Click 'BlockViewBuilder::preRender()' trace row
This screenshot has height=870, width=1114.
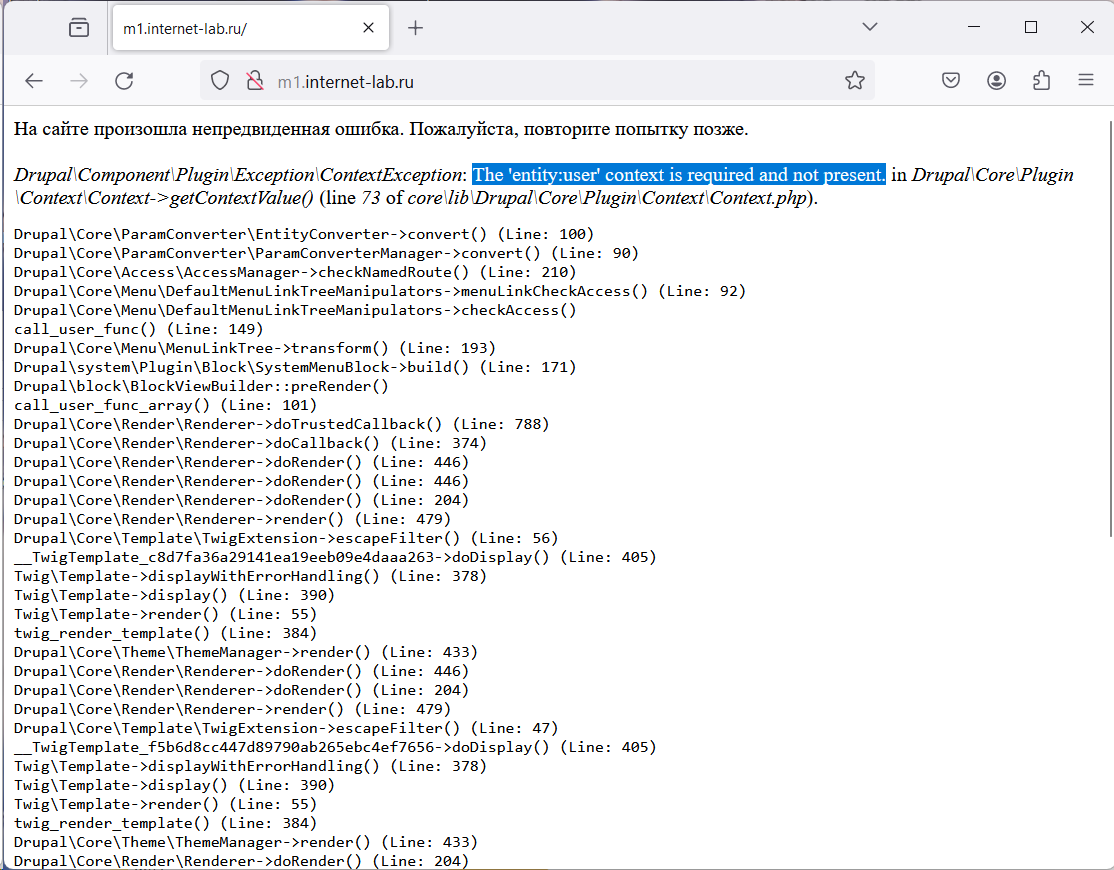201,386
